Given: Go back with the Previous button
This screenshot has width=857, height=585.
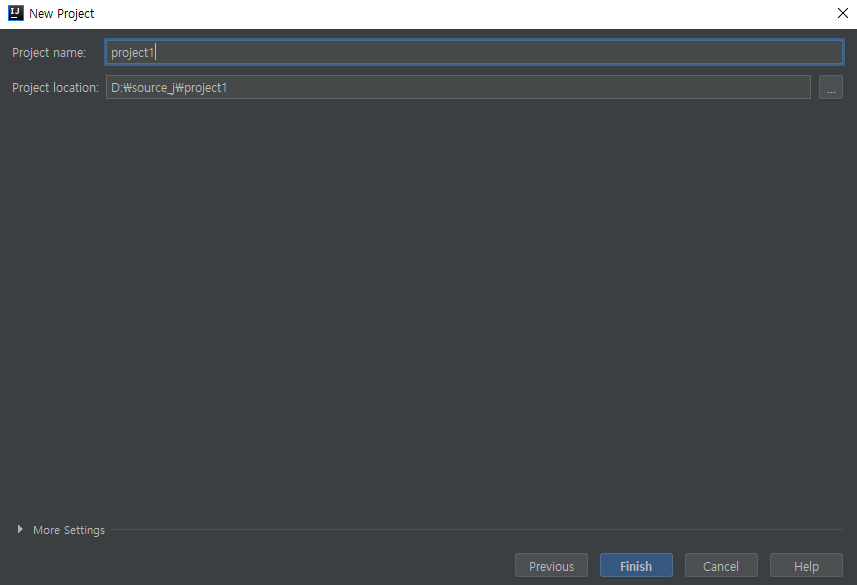Looking at the screenshot, I should tap(551, 565).
